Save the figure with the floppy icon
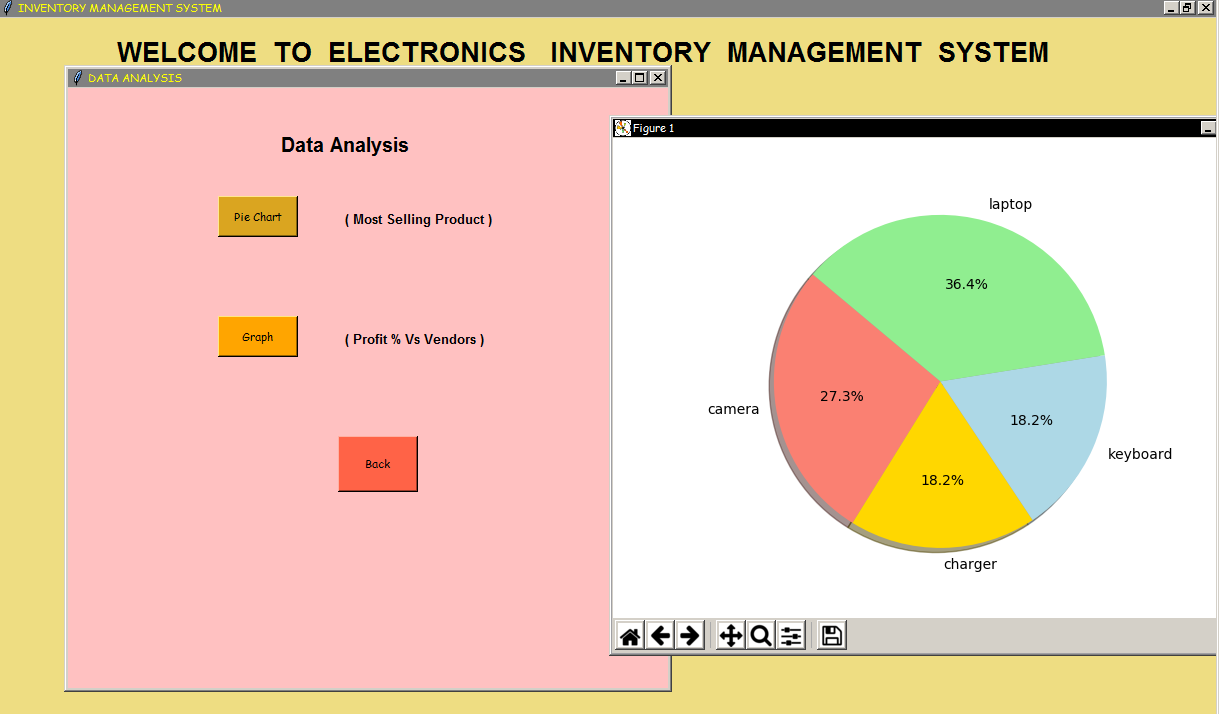 pos(832,635)
